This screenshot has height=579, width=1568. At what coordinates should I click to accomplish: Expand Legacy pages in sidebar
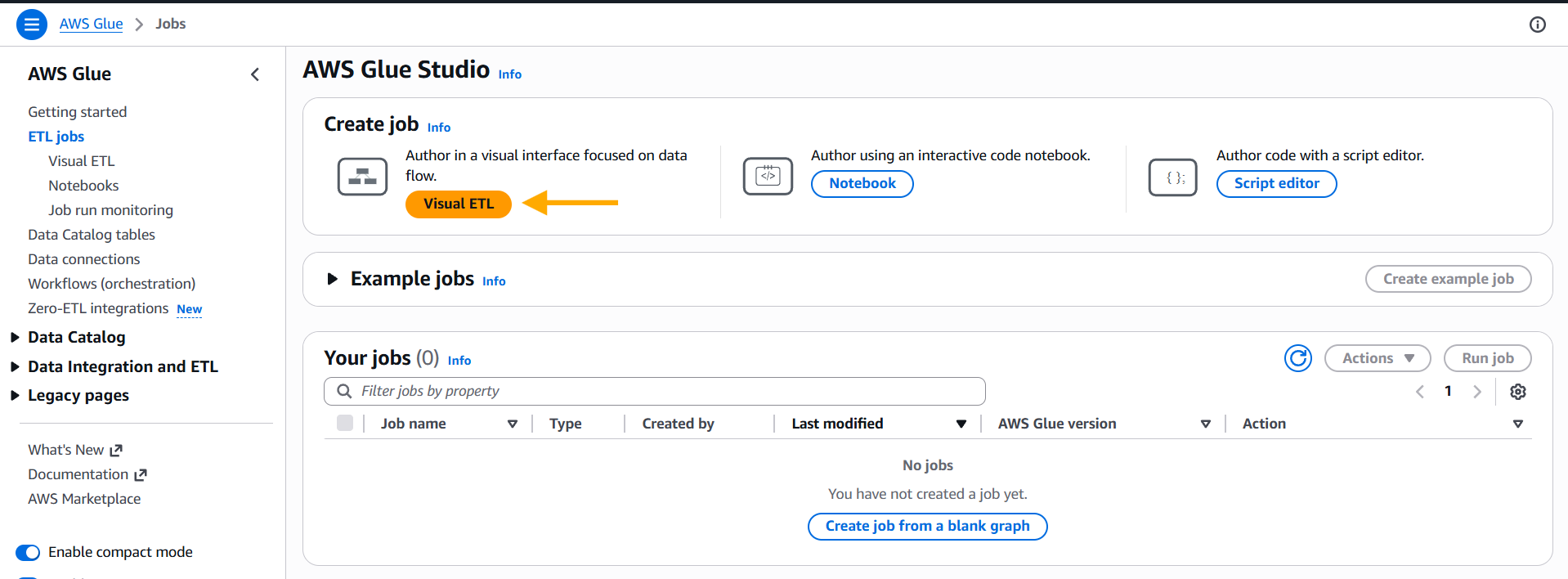(15, 395)
